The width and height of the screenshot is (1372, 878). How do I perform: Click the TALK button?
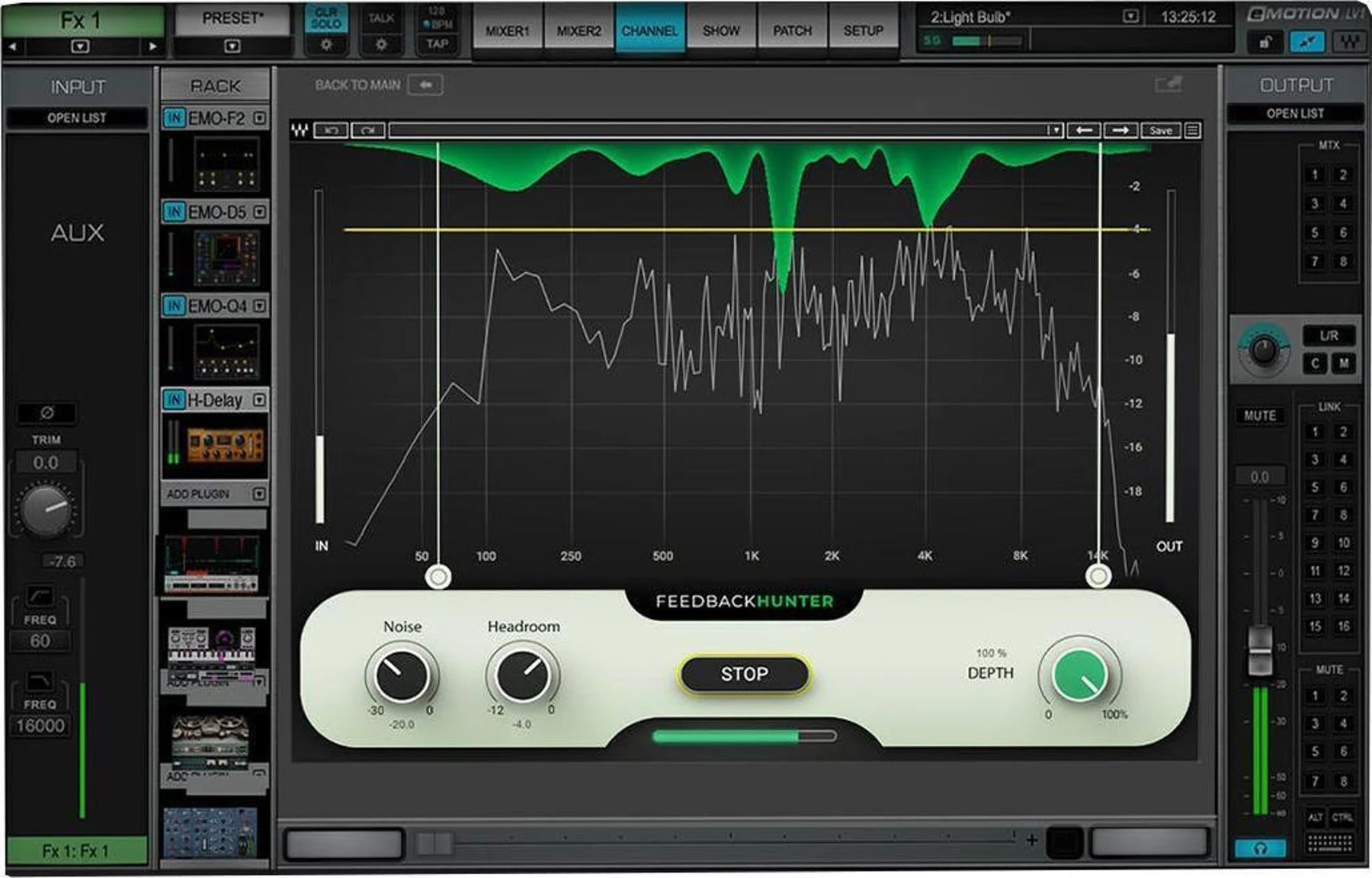click(381, 18)
